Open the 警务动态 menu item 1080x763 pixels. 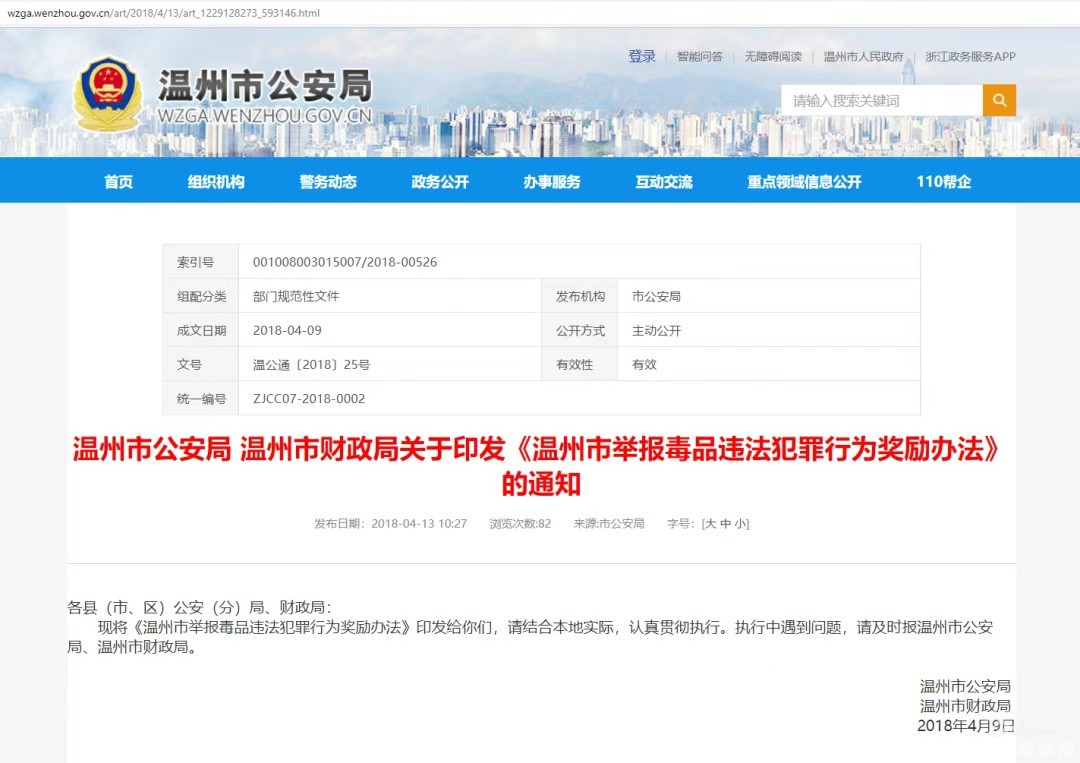pyautogui.click(x=328, y=182)
